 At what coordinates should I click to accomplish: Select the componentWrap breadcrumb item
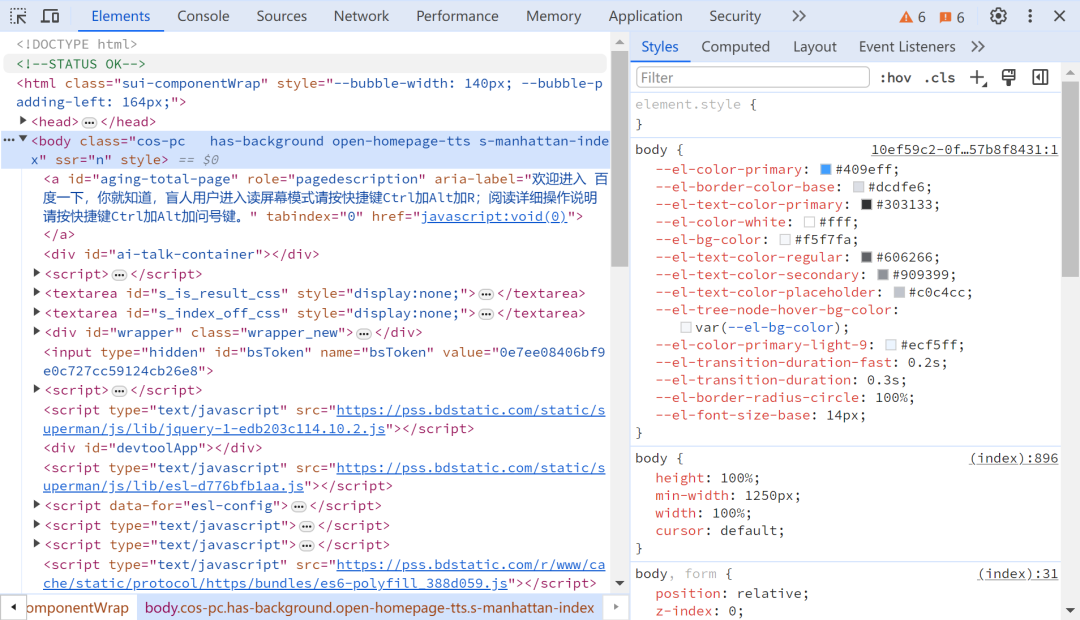point(77,608)
